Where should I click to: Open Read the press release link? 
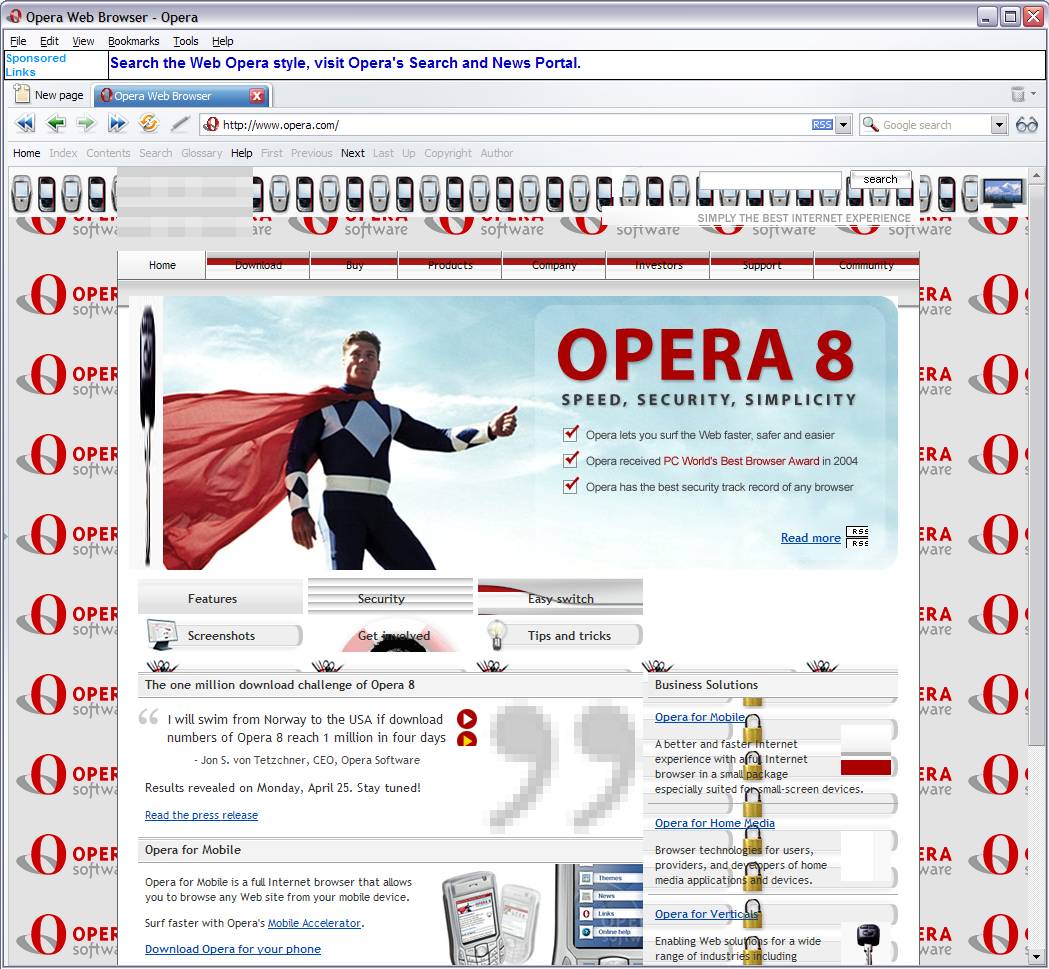pos(201,814)
